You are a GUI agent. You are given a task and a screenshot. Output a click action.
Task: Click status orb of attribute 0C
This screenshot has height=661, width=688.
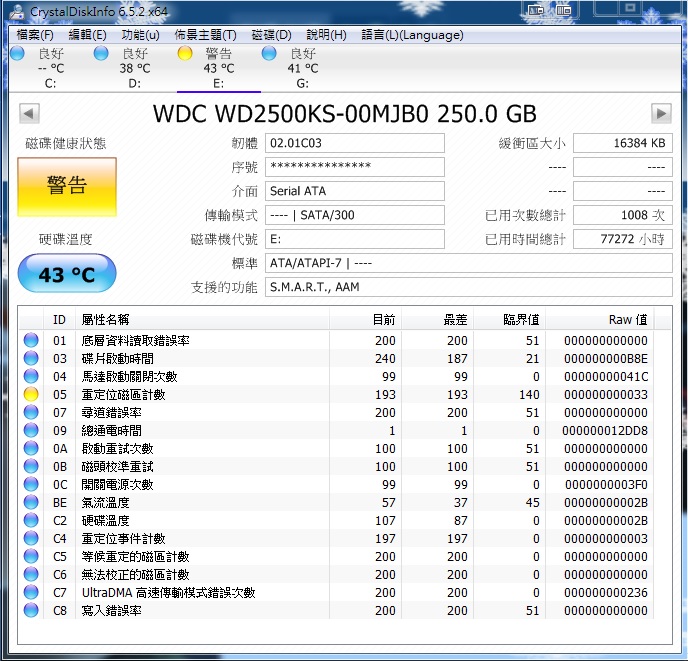click(31, 484)
